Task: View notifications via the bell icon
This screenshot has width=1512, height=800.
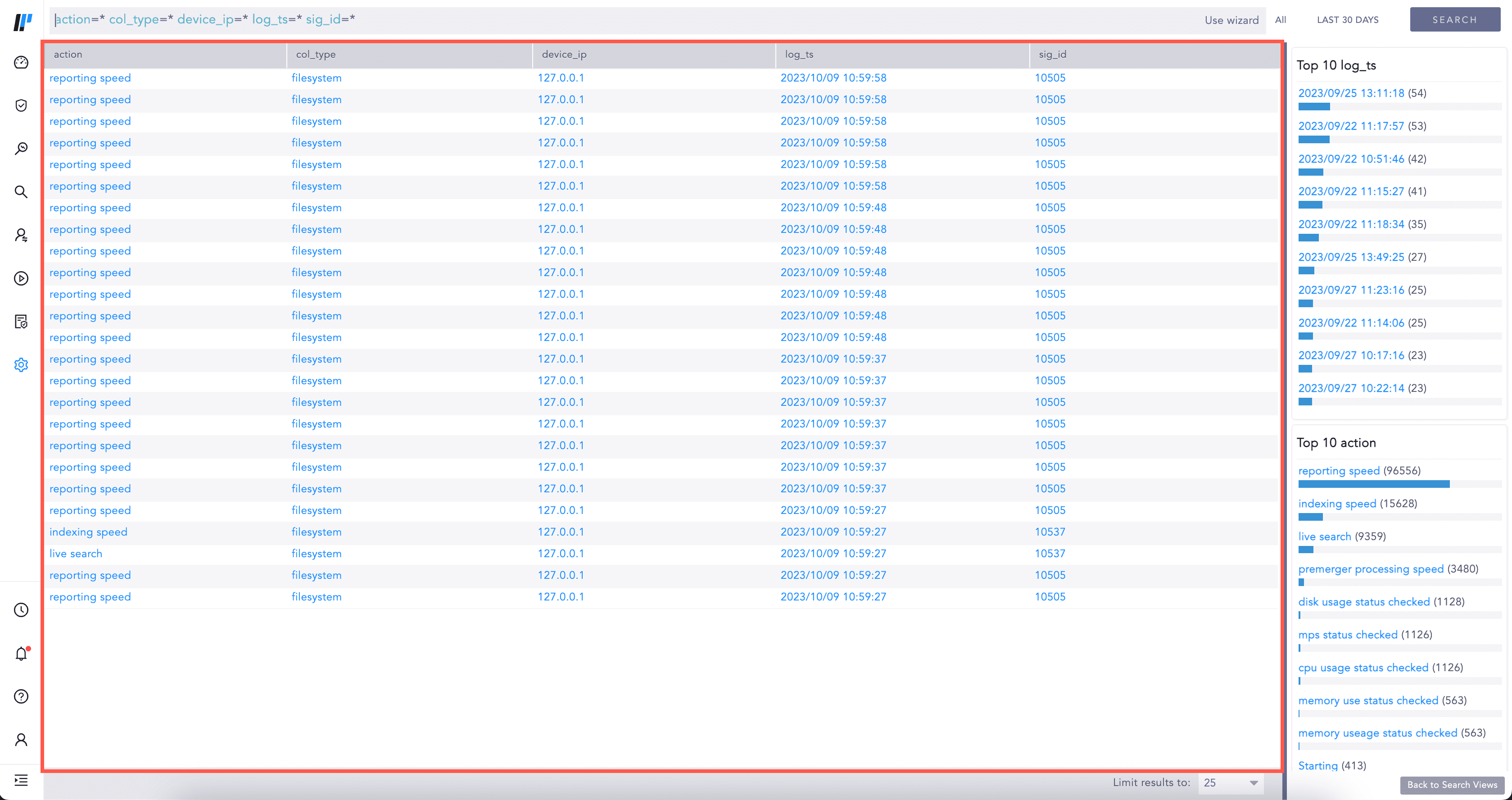Action: point(21,653)
